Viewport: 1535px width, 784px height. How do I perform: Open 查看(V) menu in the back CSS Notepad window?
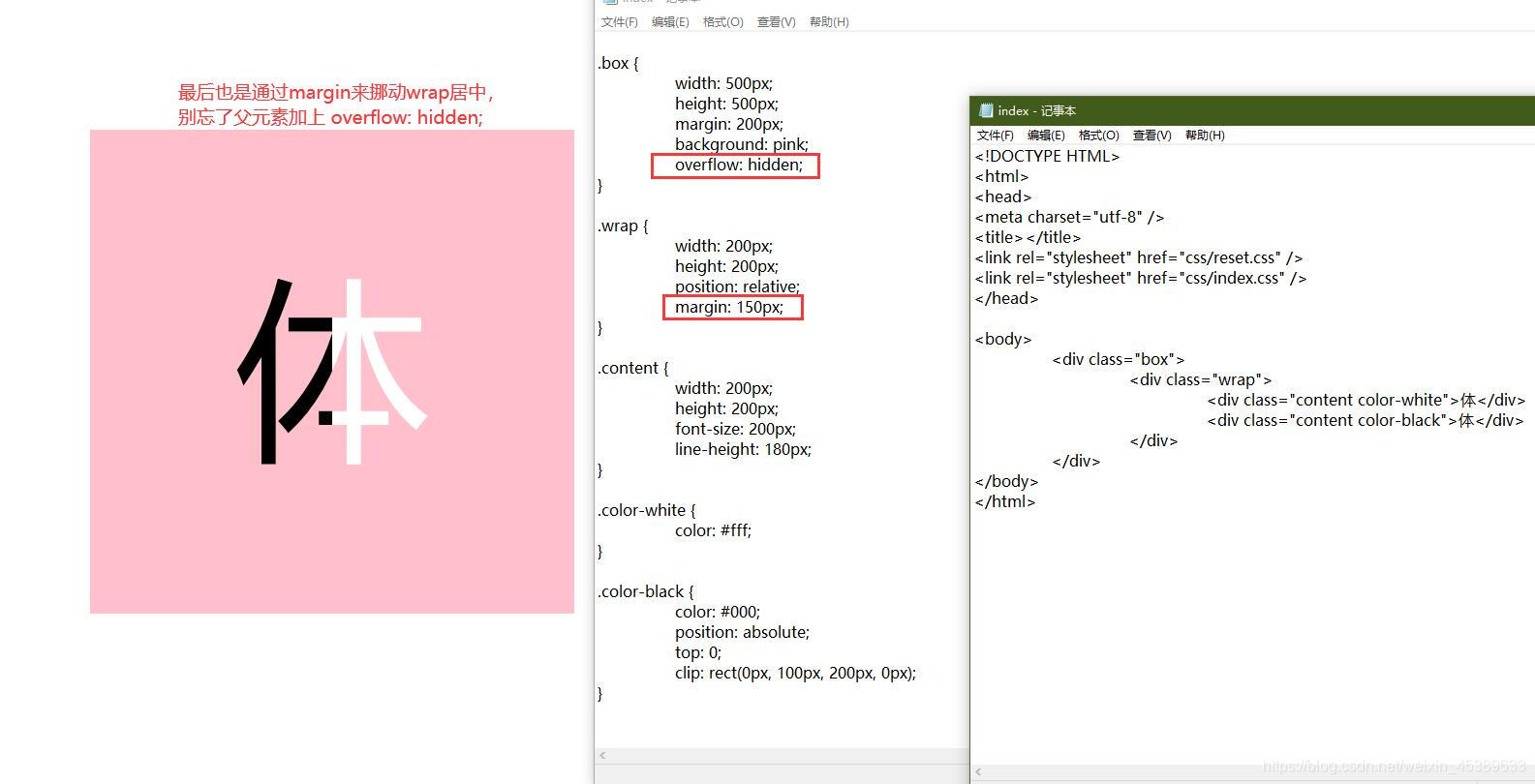tap(777, 22)
